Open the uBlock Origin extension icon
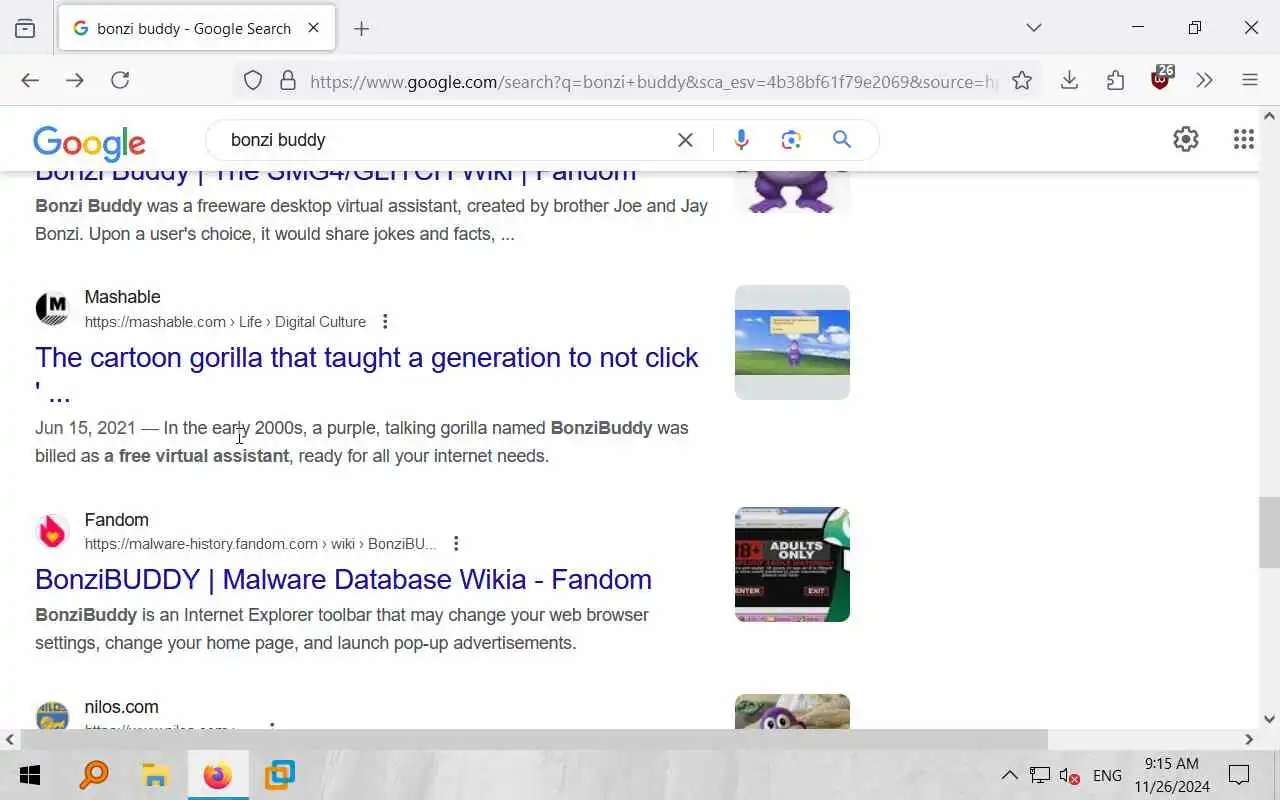The width and height of the screenshot is (1280, 800). 1161,79
